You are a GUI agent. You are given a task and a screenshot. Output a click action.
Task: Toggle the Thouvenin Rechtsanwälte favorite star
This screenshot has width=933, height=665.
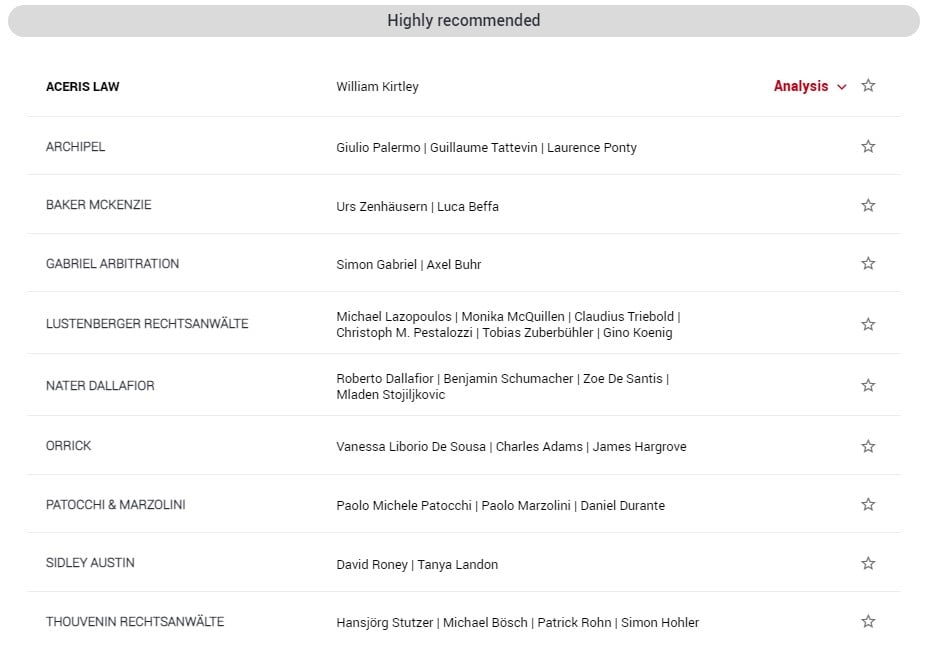[868, 622]
